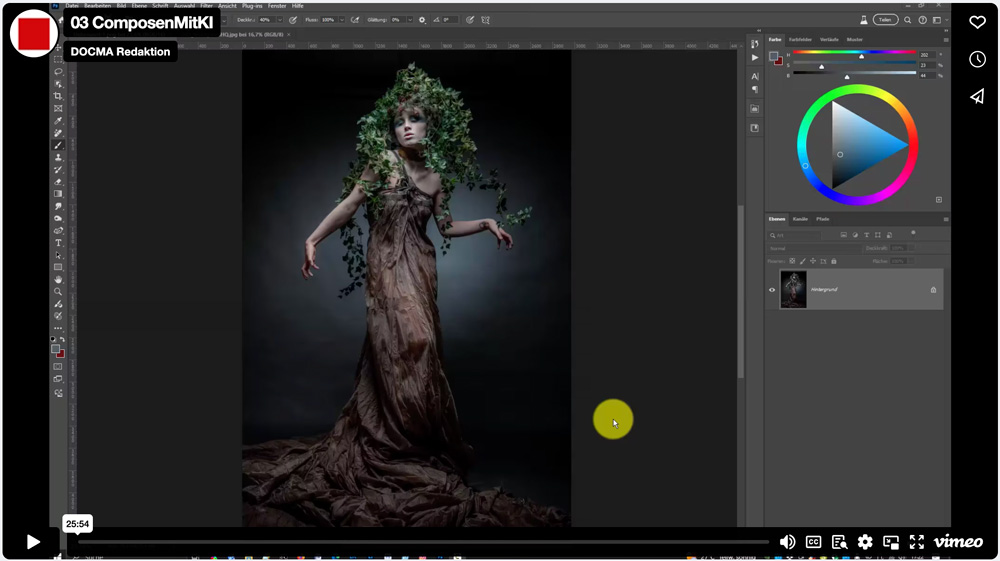Select the Brush tool in toolbar
Image resolution: width=1000 pixels, height=561 pixels.
click(x=58, y=145)
